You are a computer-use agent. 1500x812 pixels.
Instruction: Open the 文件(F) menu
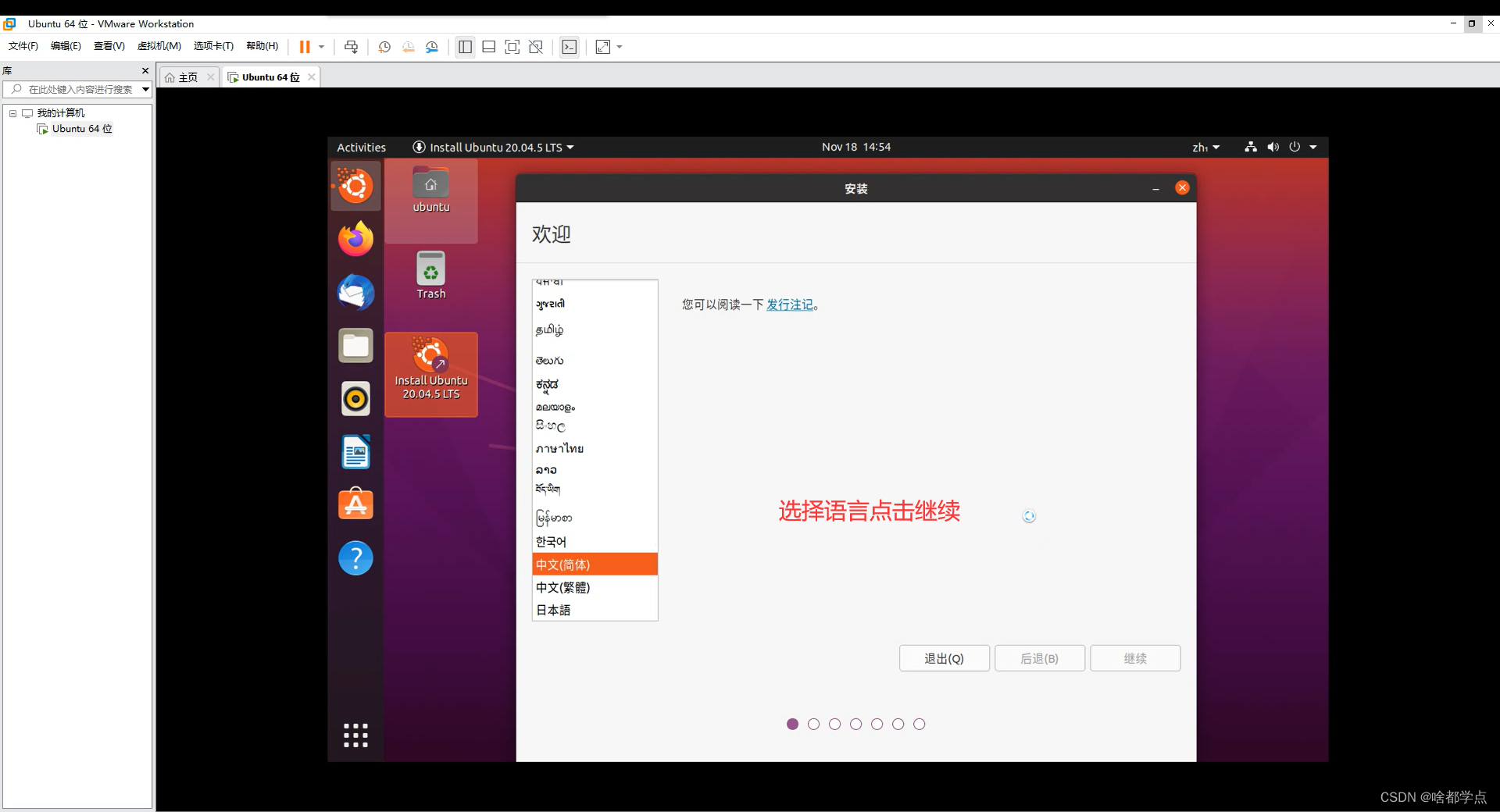click(23, 46)
